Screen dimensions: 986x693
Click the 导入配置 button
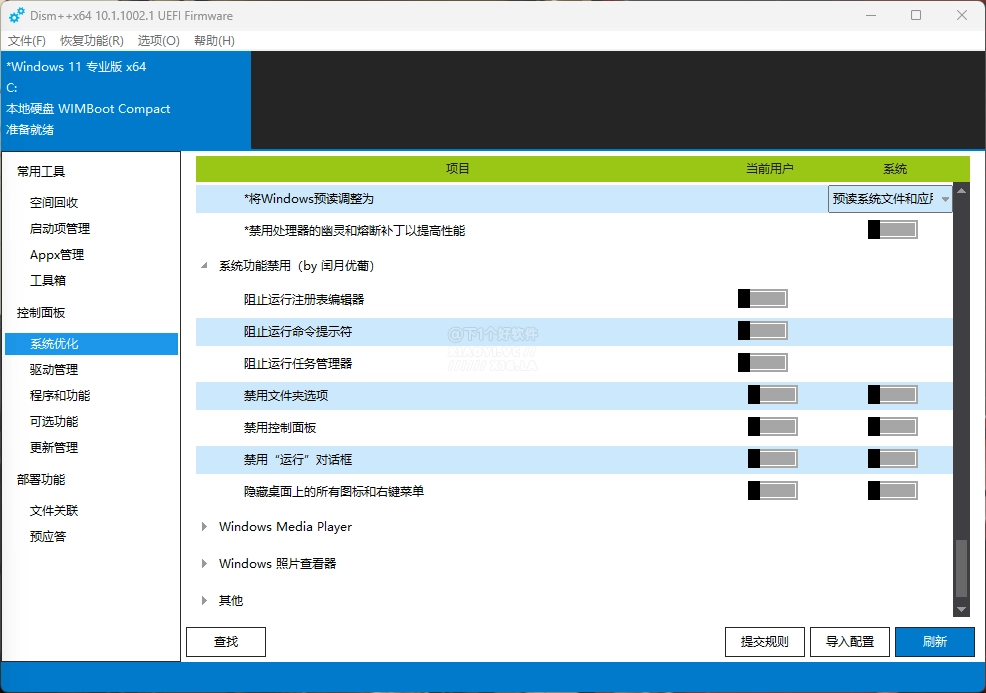click(x=850, y=641)
